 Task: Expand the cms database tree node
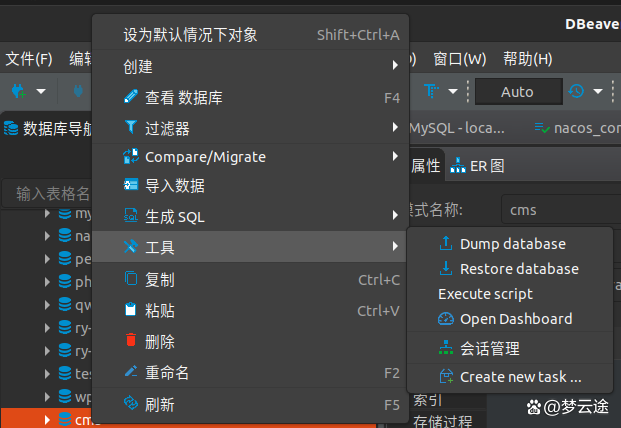click(x=47, y=419)
